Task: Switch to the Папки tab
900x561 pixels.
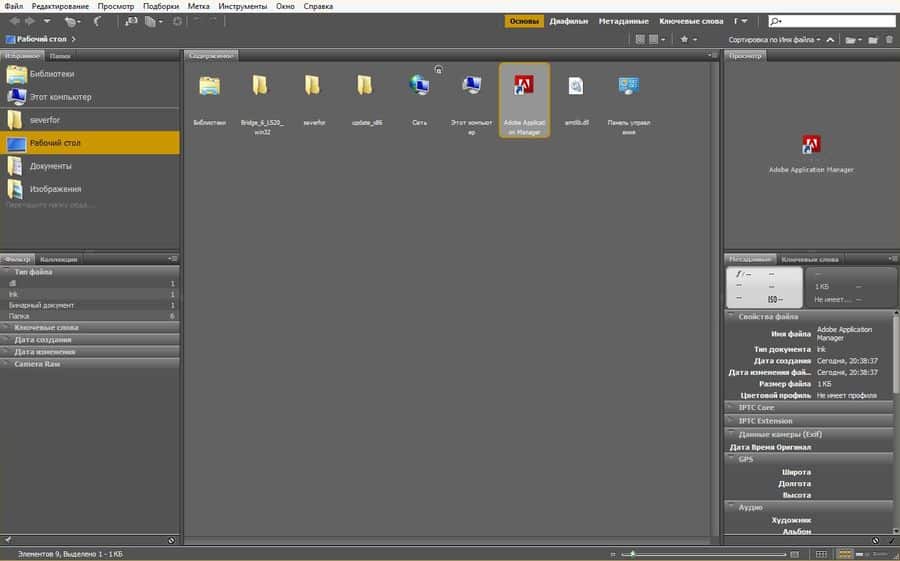Action: pyautogui.click(x=60, y=56)
